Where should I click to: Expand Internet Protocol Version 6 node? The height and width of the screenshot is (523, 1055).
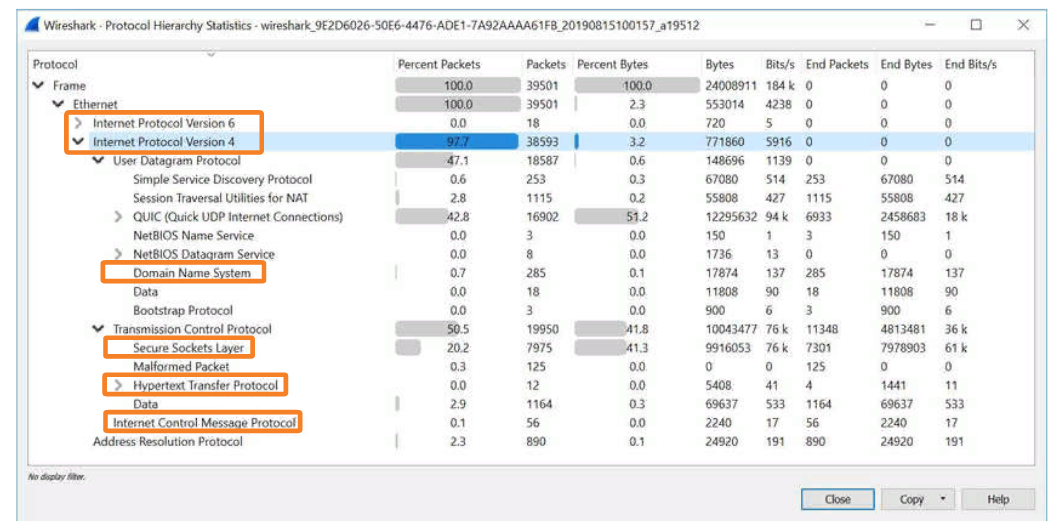[x=78, y=123]
